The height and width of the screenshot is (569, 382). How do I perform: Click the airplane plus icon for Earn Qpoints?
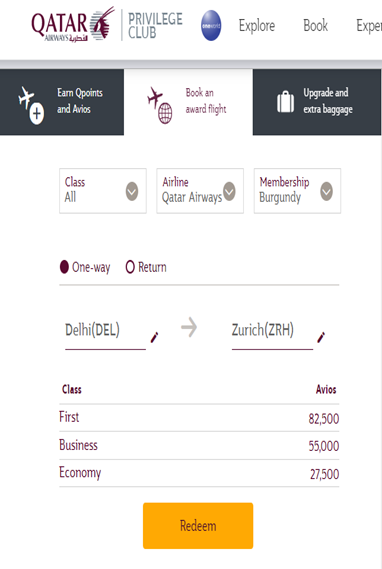[31, 105]
